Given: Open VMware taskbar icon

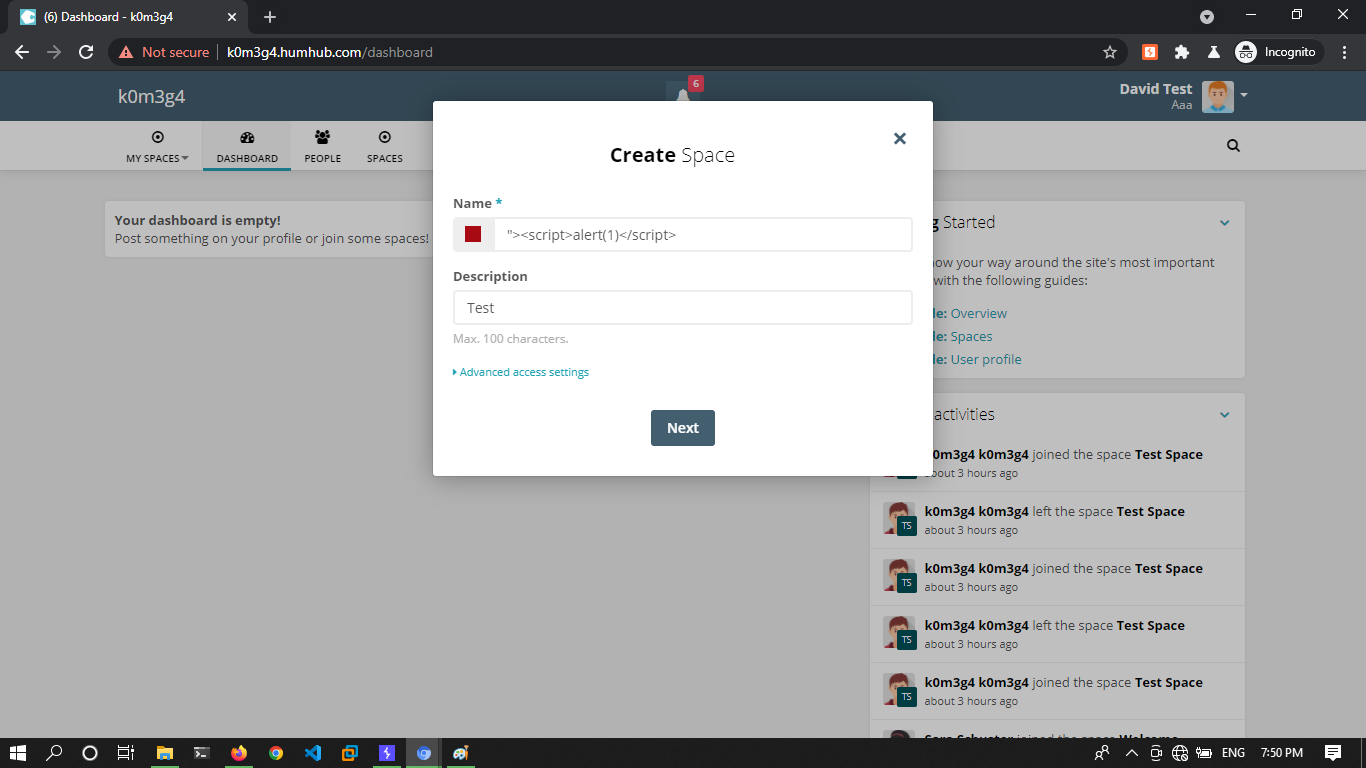Looking at the screenshot, I should (350, 753).
